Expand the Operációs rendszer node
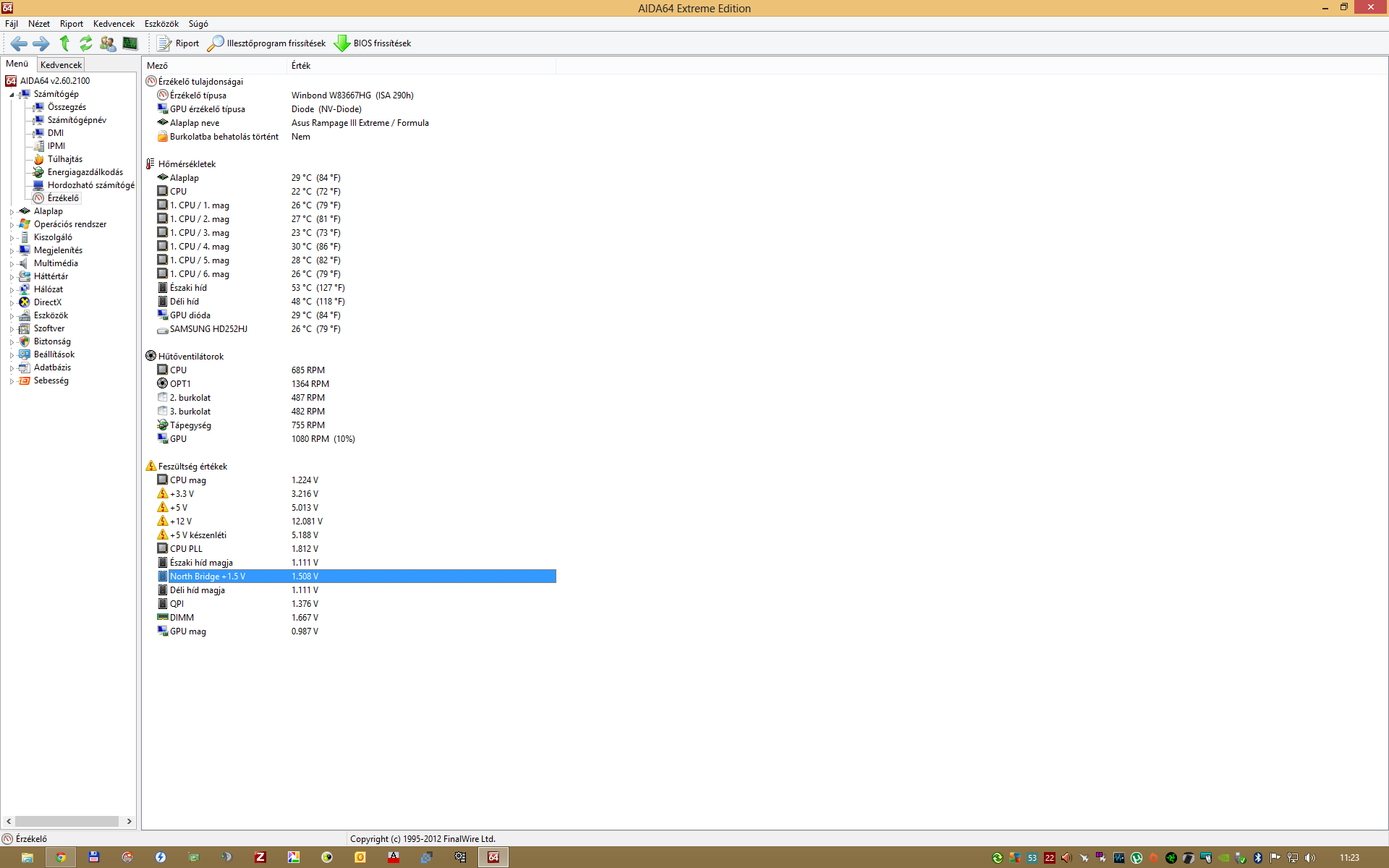The width and height of the screenshot is (1389, 868). [12, 225]
